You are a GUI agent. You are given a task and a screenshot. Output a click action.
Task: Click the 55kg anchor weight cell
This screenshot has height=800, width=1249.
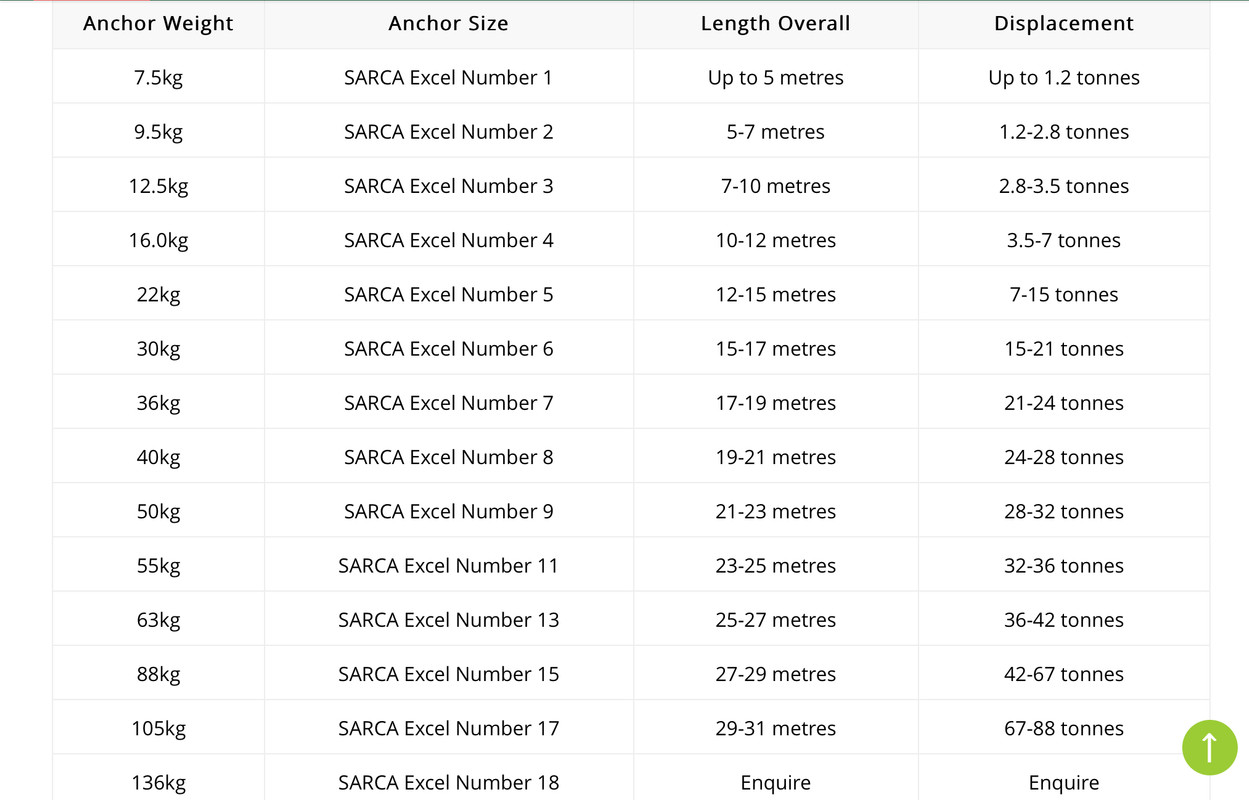158,564
